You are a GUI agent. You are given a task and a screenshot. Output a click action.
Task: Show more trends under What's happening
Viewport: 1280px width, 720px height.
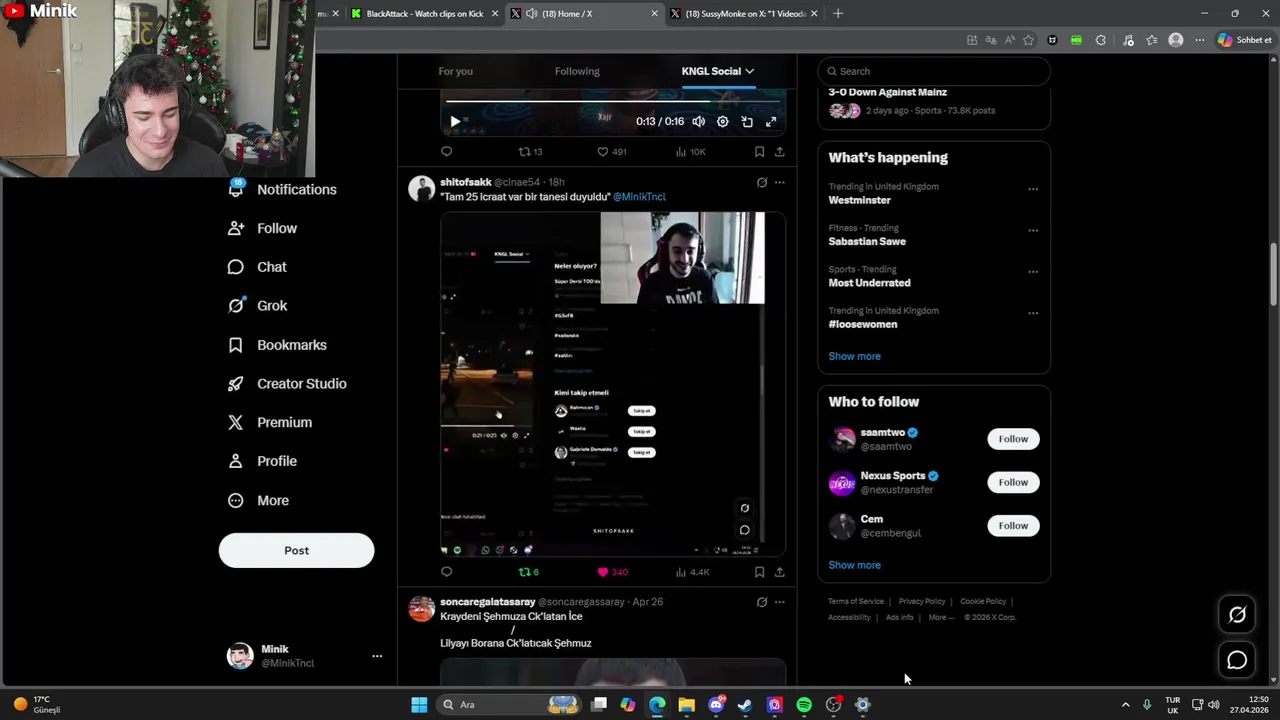click(854, 356)
